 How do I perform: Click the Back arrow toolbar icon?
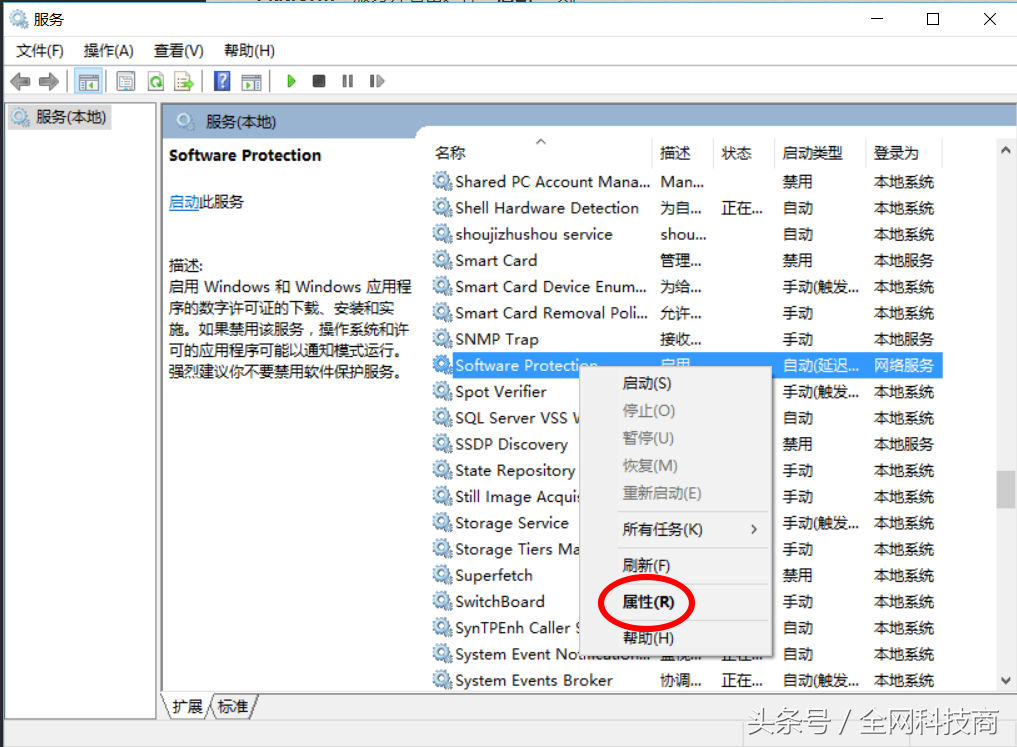(21, 82)
